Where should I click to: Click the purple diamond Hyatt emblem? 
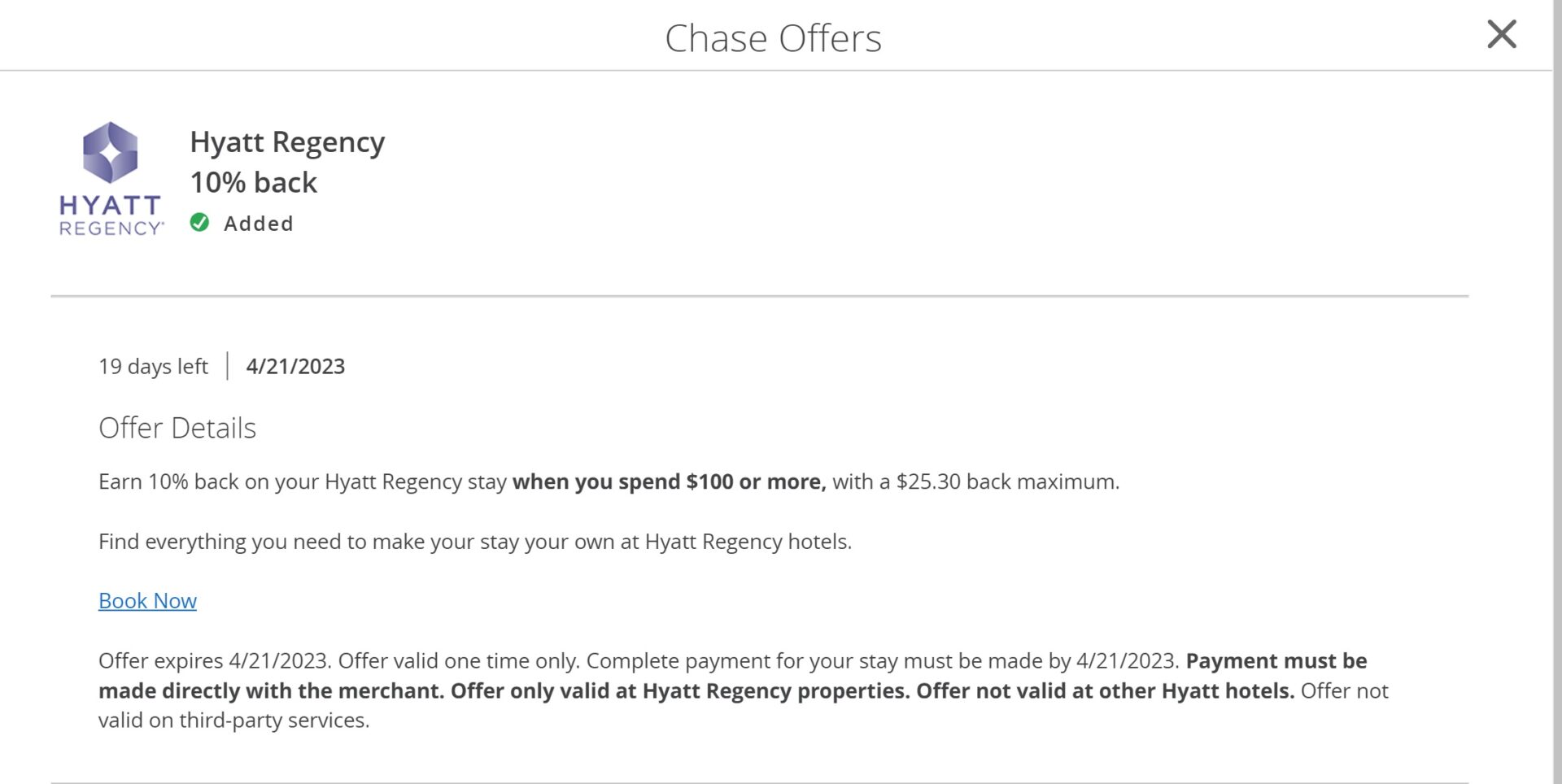point(111,150)
